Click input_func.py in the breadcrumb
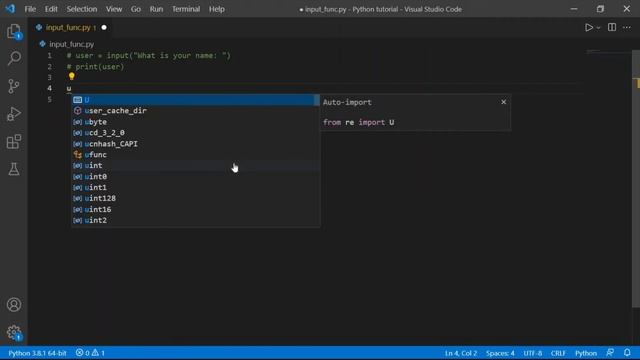Viewport: 640px width, 360px height. click(71, 44)
